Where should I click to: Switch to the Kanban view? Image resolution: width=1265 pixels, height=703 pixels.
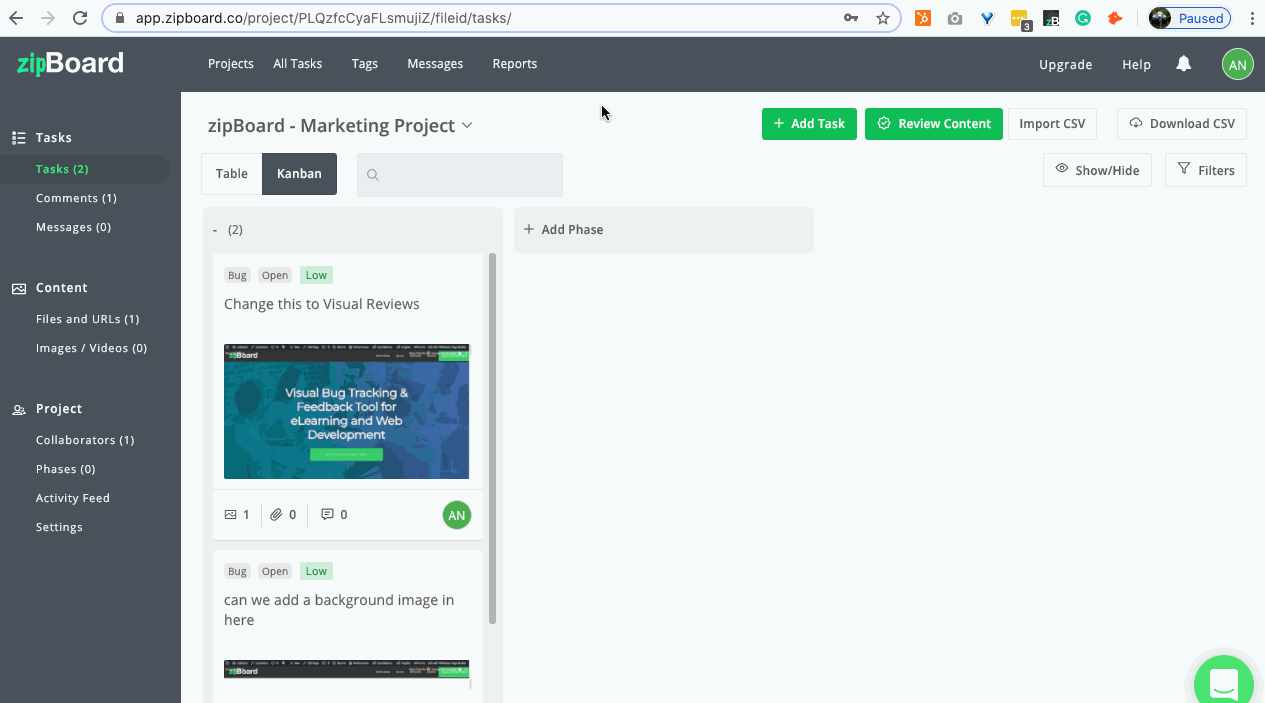pyautogui.click(x=300, y=174)
